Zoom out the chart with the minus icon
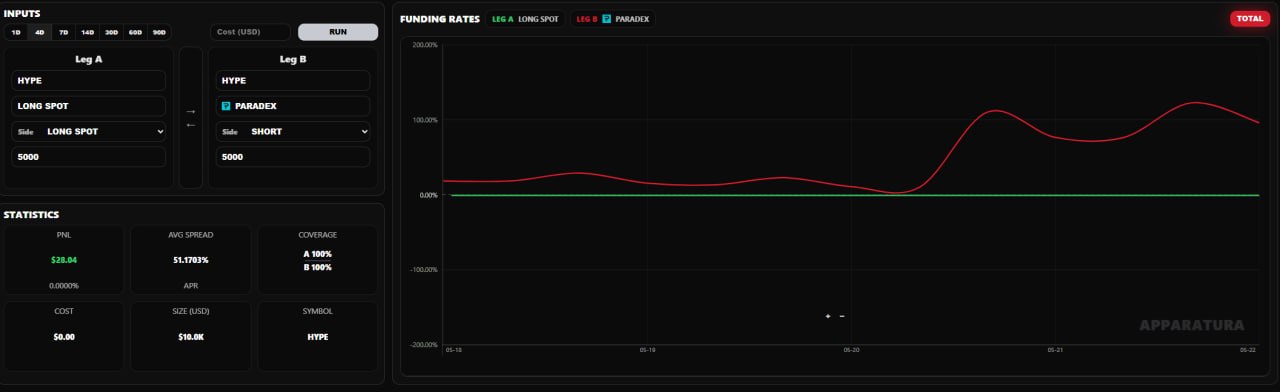This screenshot has width=1280, height=392. pos(842,316)
